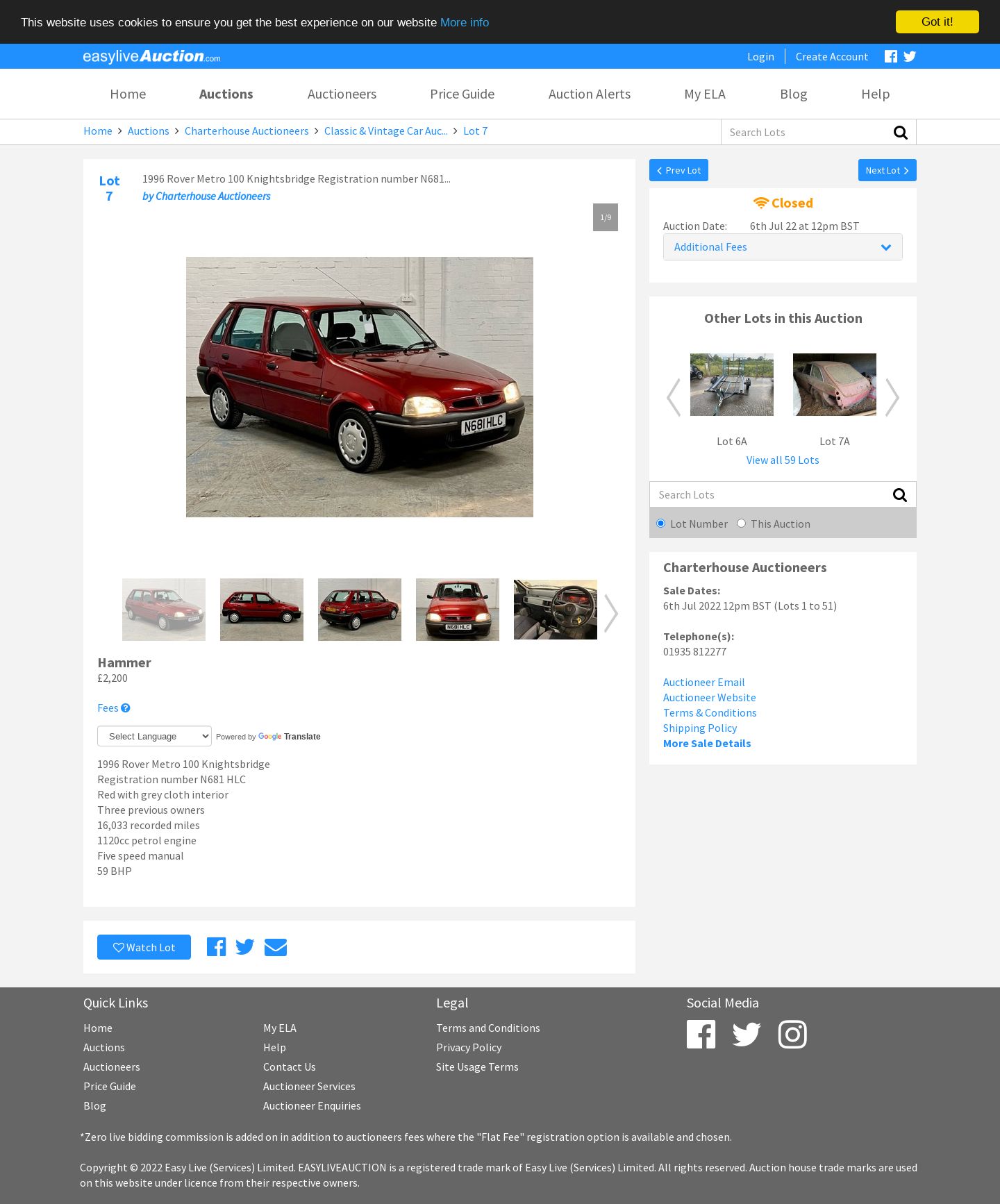Open Instagram icon in footer
The image size is (1000, 1204).
(792, 1034)
